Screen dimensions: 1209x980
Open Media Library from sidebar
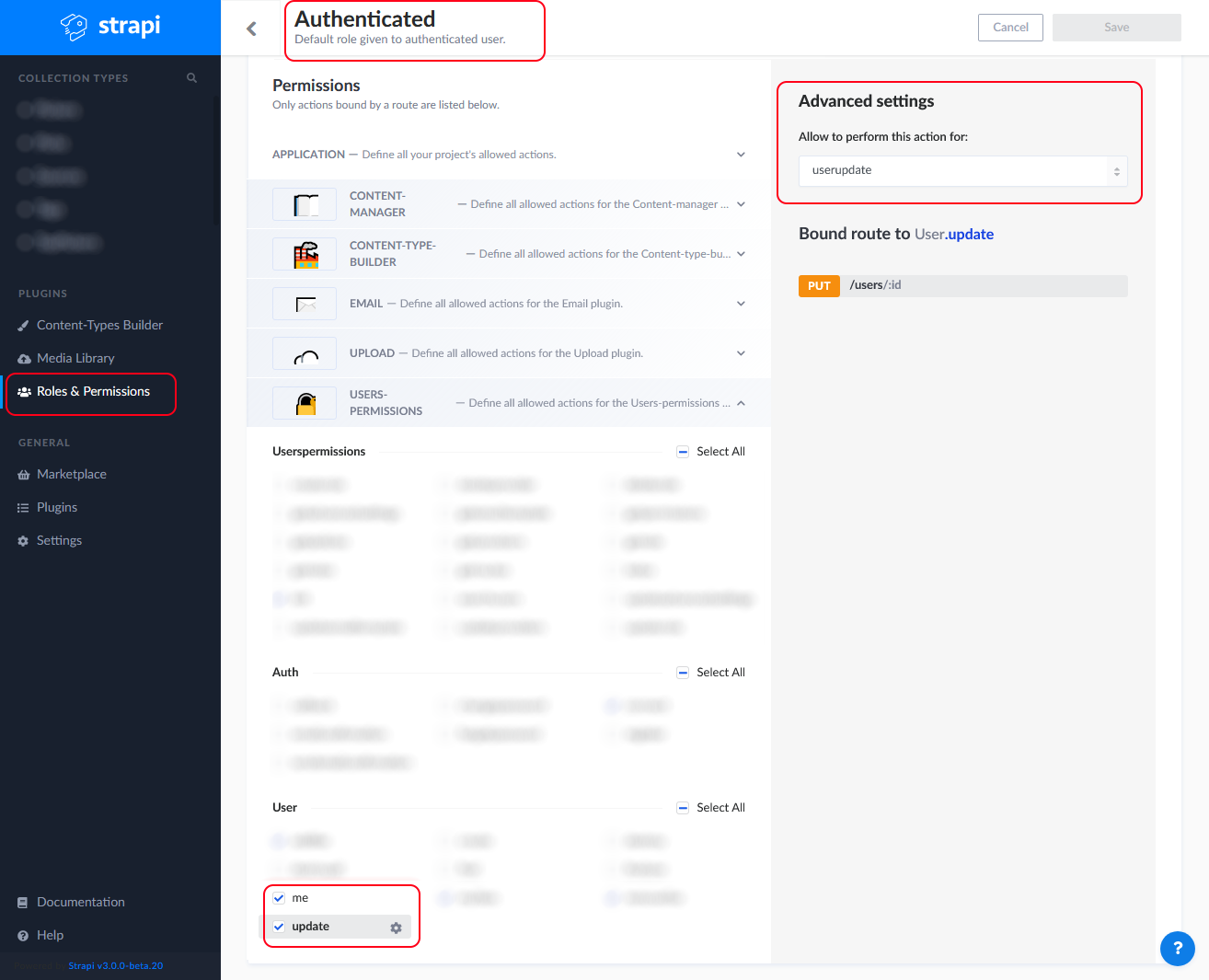point(75,358)
